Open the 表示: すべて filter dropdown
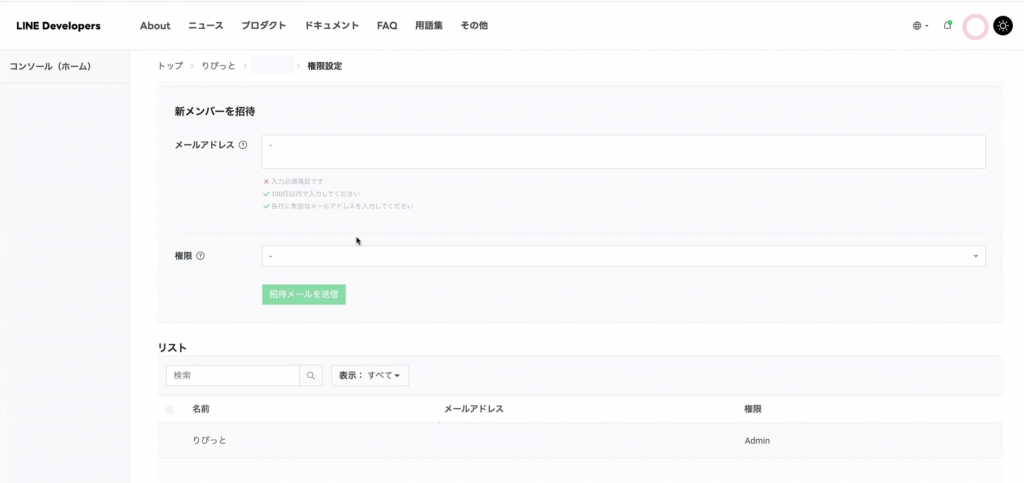The width and height of the screenshot is (1024, 483). [x=370, y=376]
